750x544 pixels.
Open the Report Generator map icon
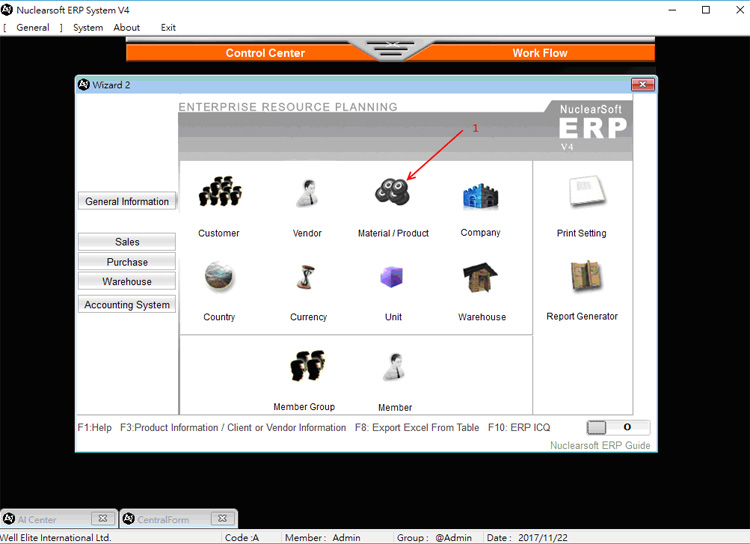[586, 276]
